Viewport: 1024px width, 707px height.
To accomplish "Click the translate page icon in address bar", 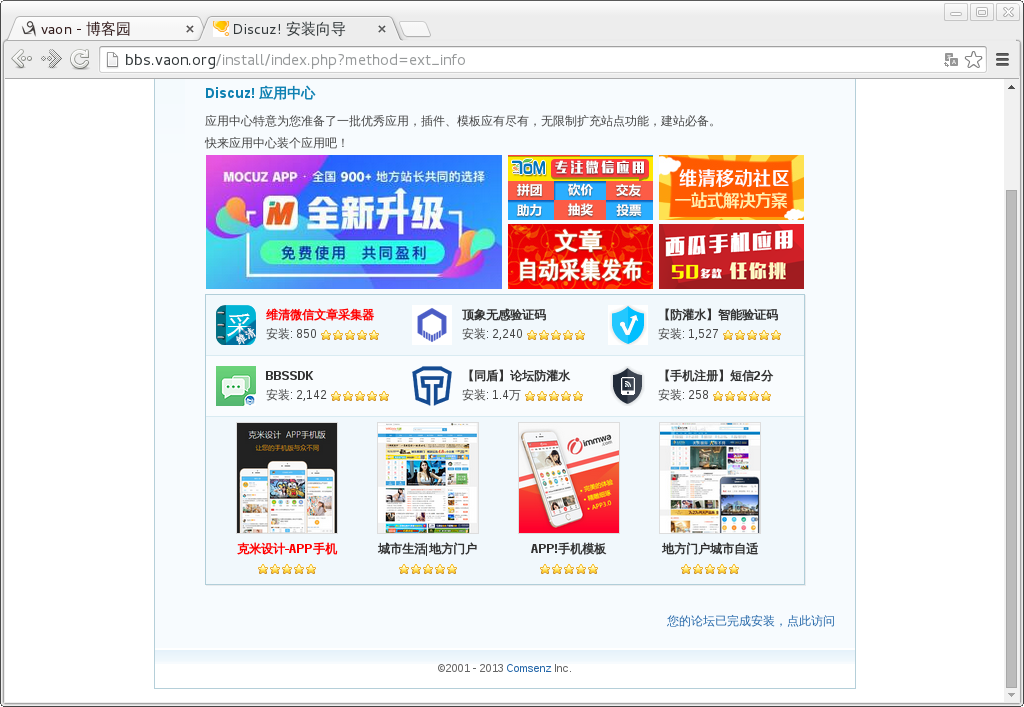I will click(x=951, y=59).
